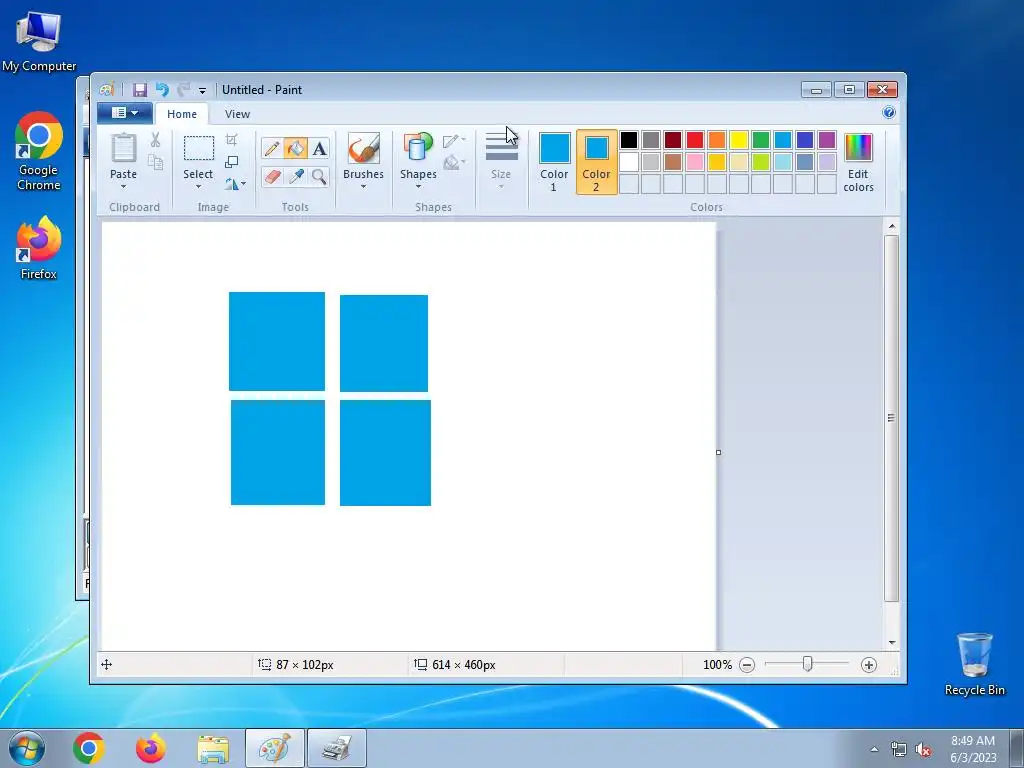Open Google Chrome from the taskbar
The image size is (1024, 768).
point(89,748)
